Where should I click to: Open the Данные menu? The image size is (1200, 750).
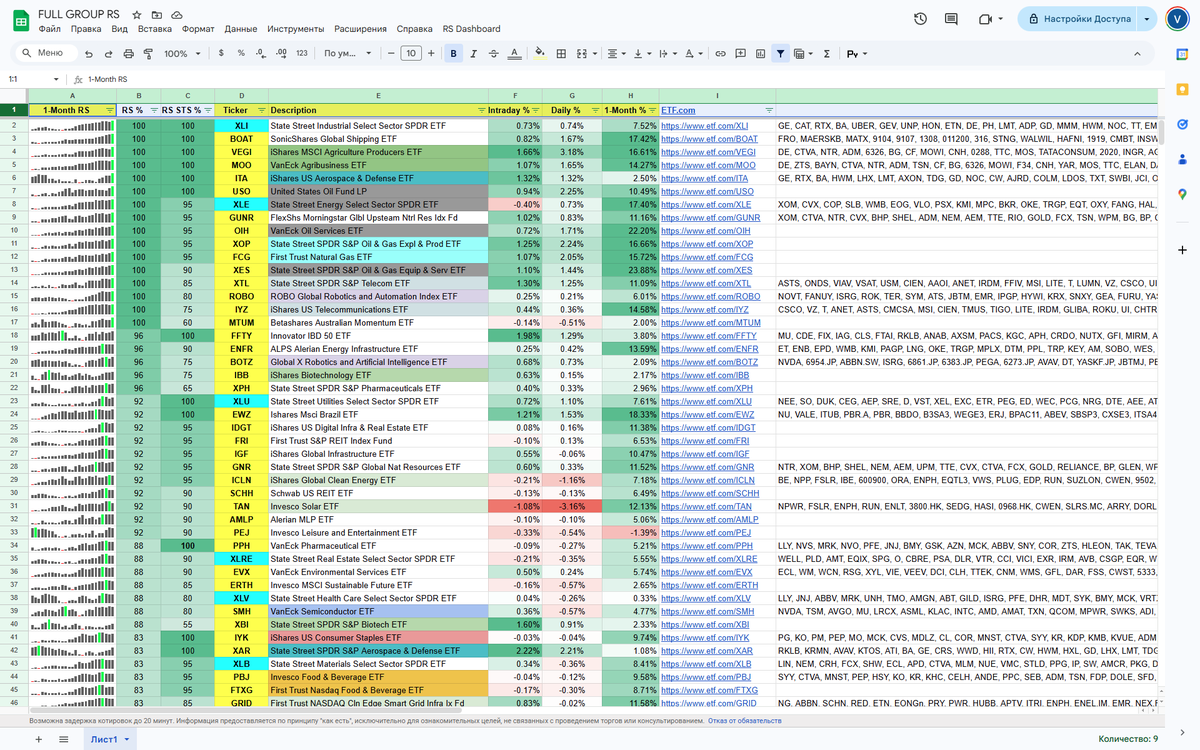coord(241,29)
